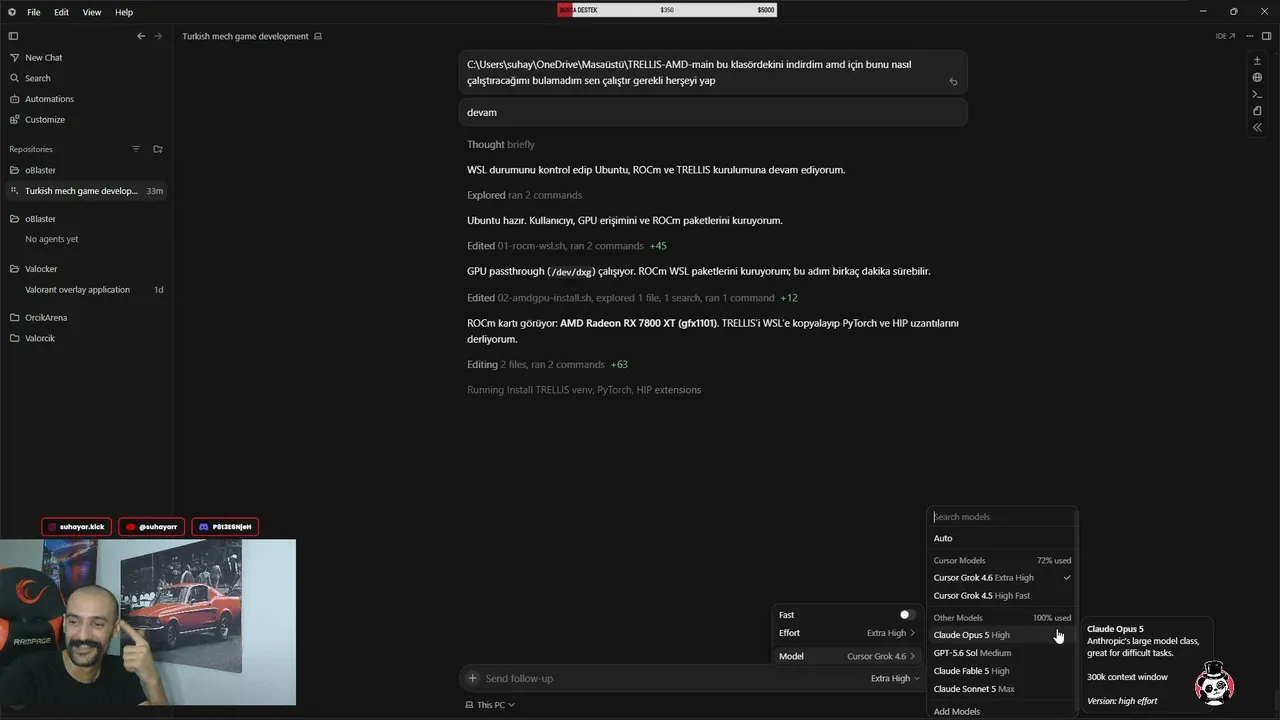Click 'Edited 01-rocm-wsl.sh, ran 2 commands' step
Viewport: 1280px width, 720px height.
(566, 246)
